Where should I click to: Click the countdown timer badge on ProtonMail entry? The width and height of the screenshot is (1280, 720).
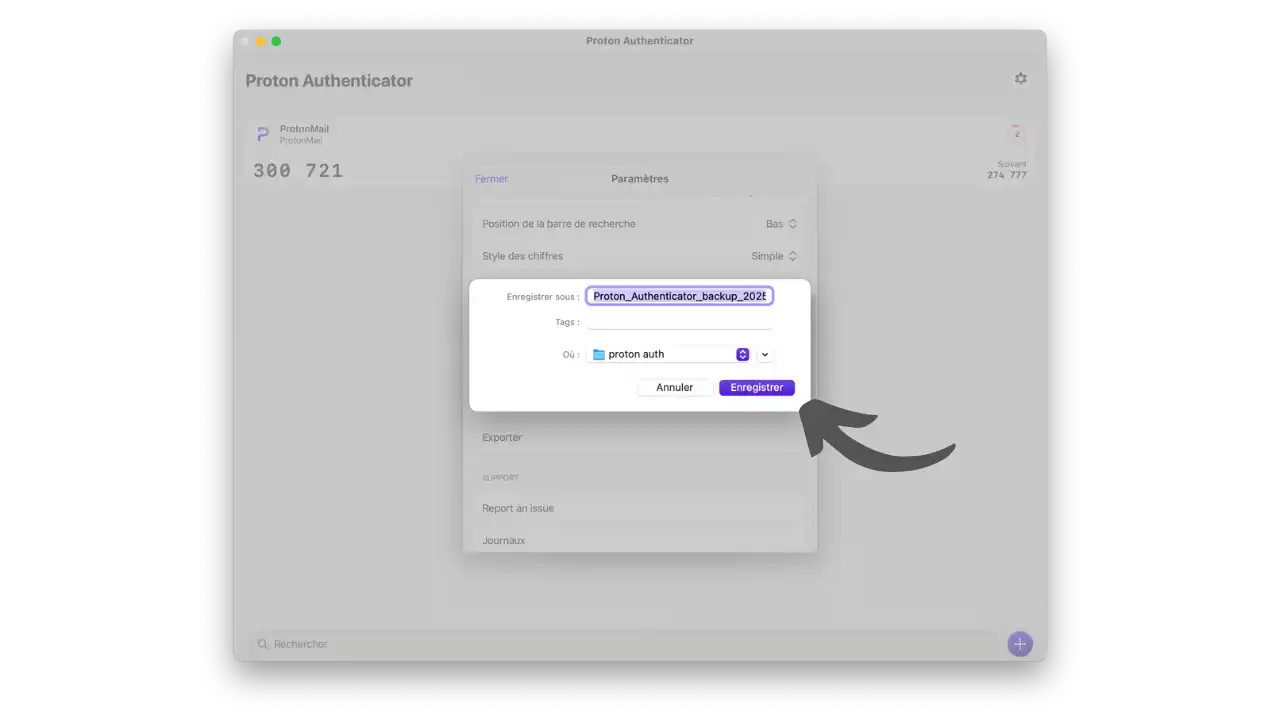tap(1016, 133)
